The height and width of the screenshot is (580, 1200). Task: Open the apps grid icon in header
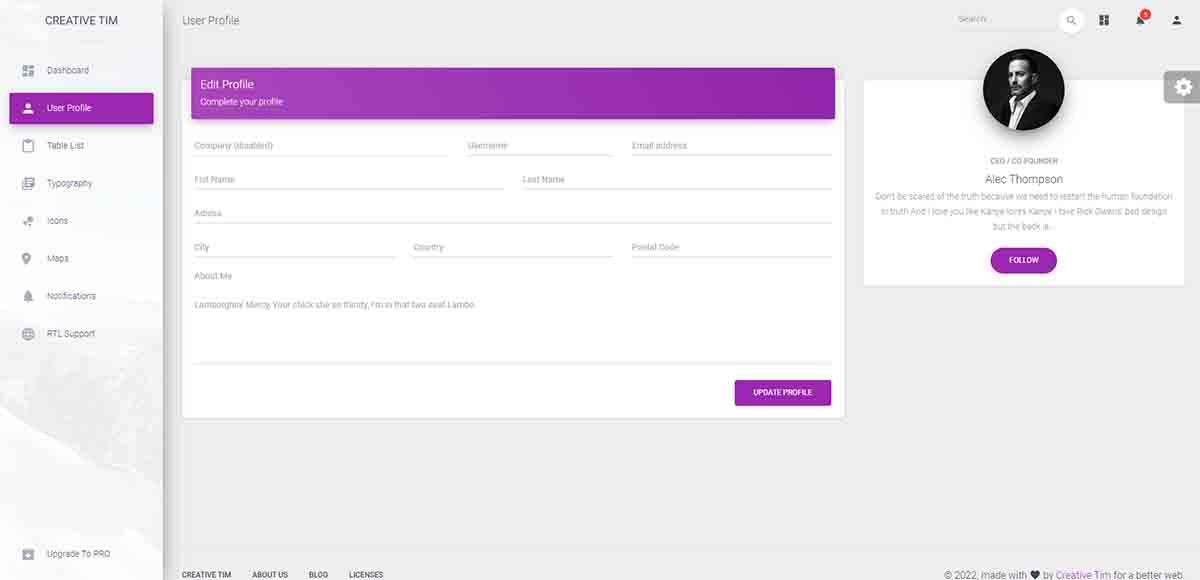click(1103, 20)
